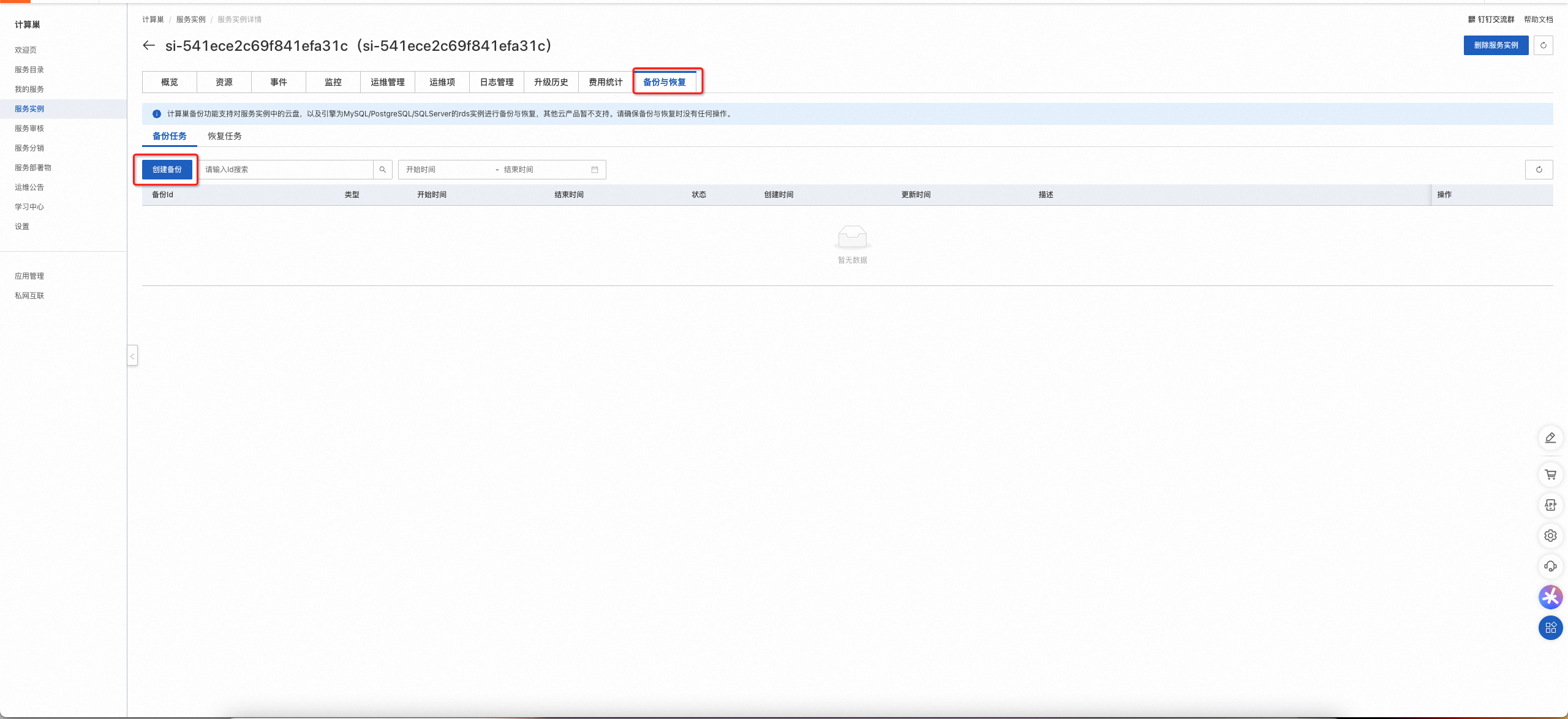1568x719 pixels.
Task: Click the refresh icon next to 删除服务实例
Action: click(x=1543, y=45)
